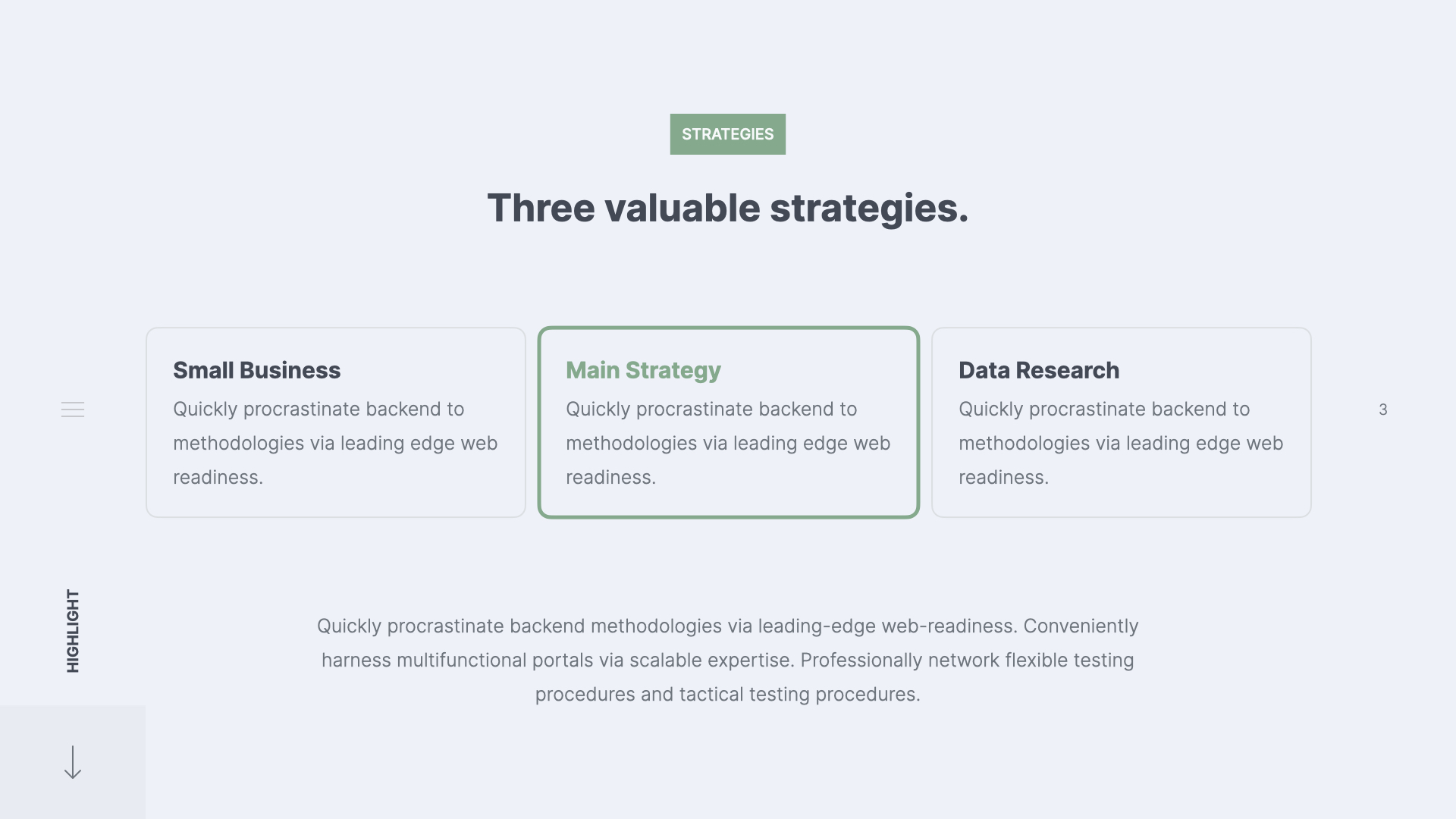1456x819 pixels.
Task: Click "methodologies via leading edge web" in Small Business card
Action: click(335, 444)
